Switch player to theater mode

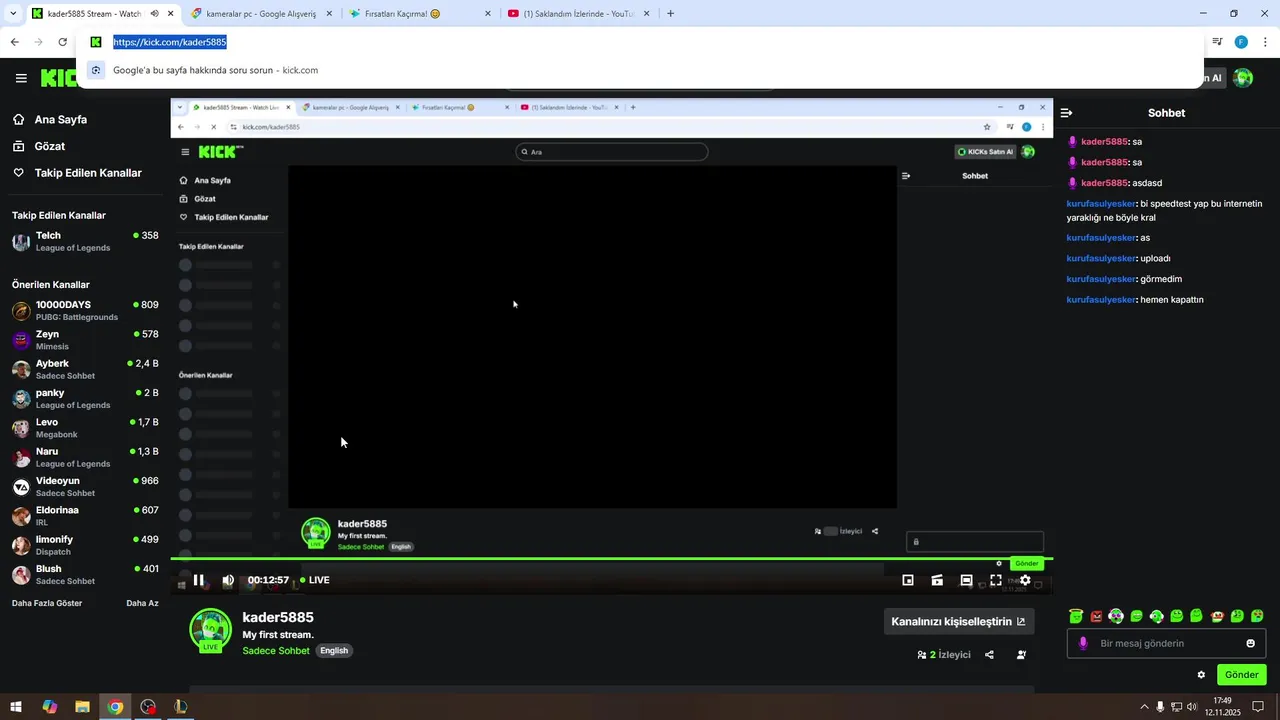[x=966, y=580]
